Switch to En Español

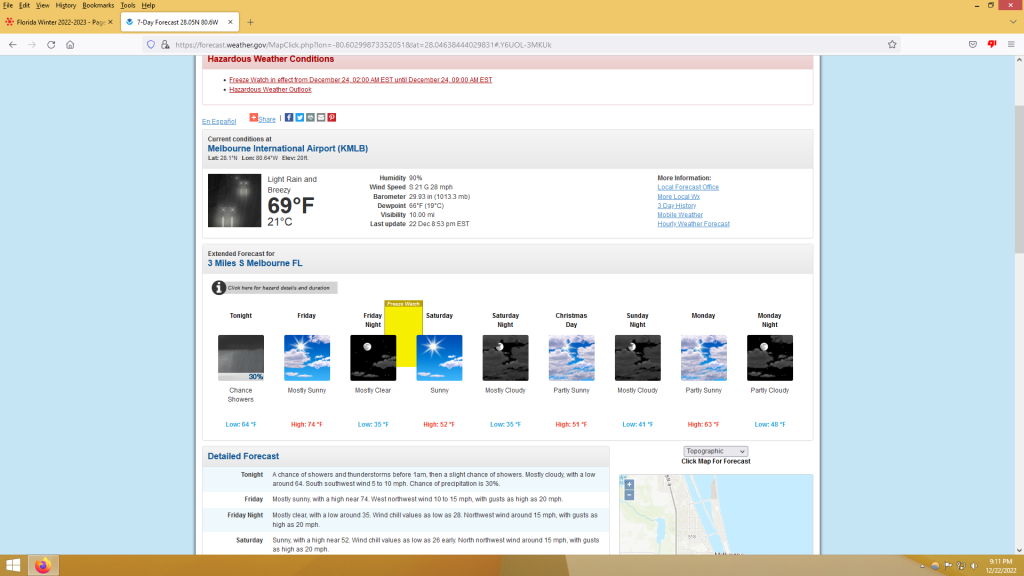coord(219,121)
